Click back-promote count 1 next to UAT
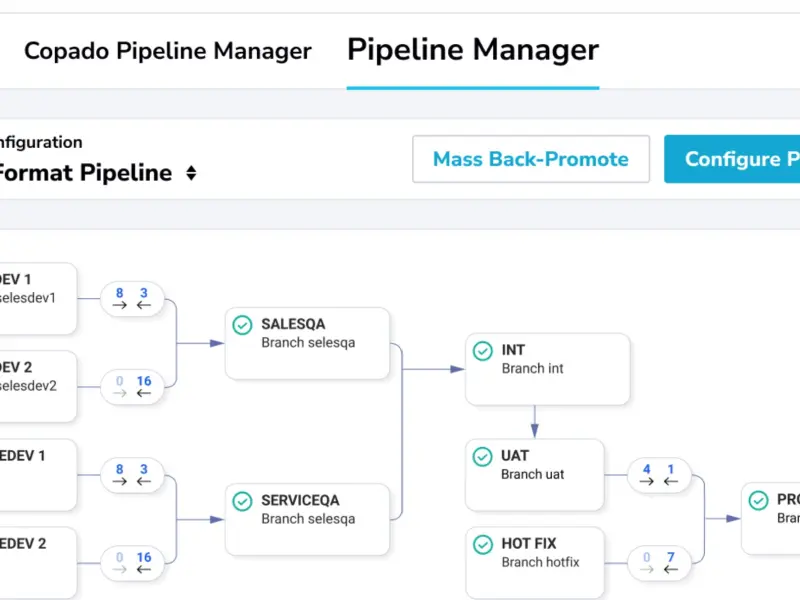The height and width of the screenshot is (600, 800). click(x=671, y=469)
